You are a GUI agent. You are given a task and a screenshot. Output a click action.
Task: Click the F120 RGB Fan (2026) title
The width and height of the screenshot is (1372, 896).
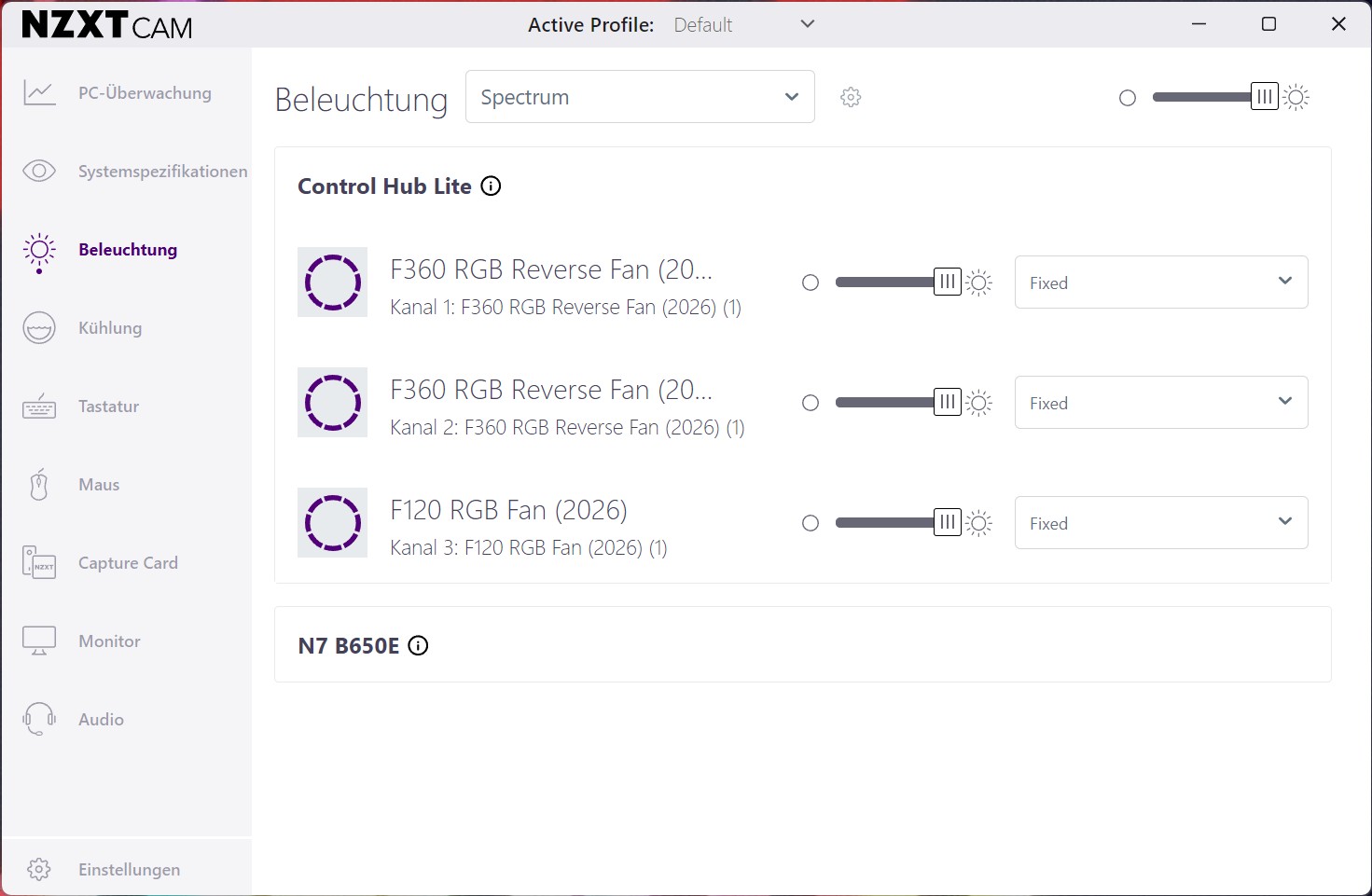click(x=508, y=511)
